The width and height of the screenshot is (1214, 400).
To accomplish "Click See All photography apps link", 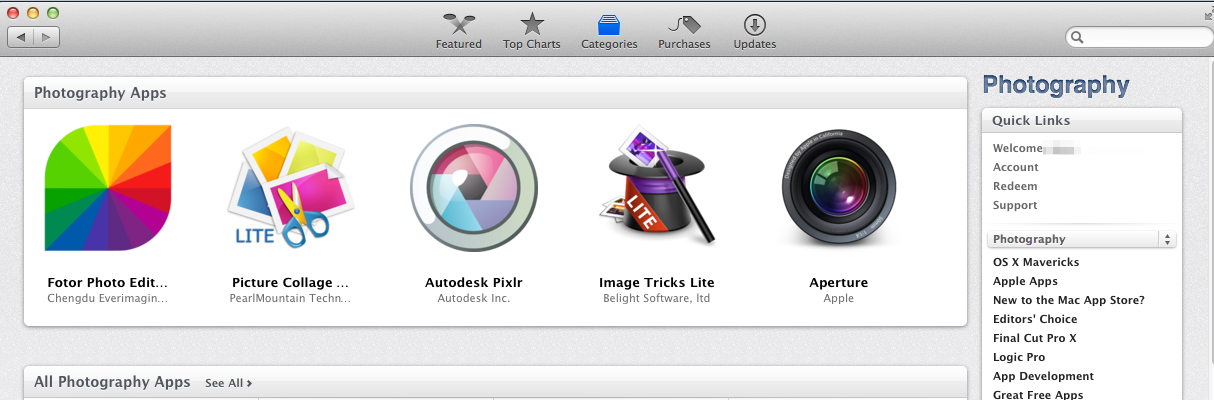I will 229,383.
